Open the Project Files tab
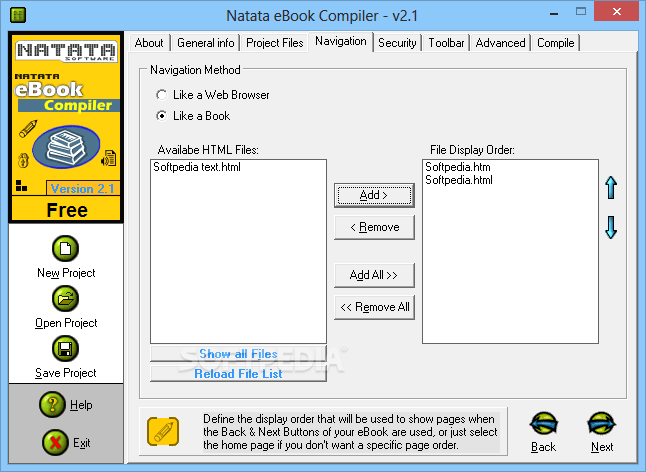This screenshot has height=472, width=646. pyautogui.click(x=274, y=43)
